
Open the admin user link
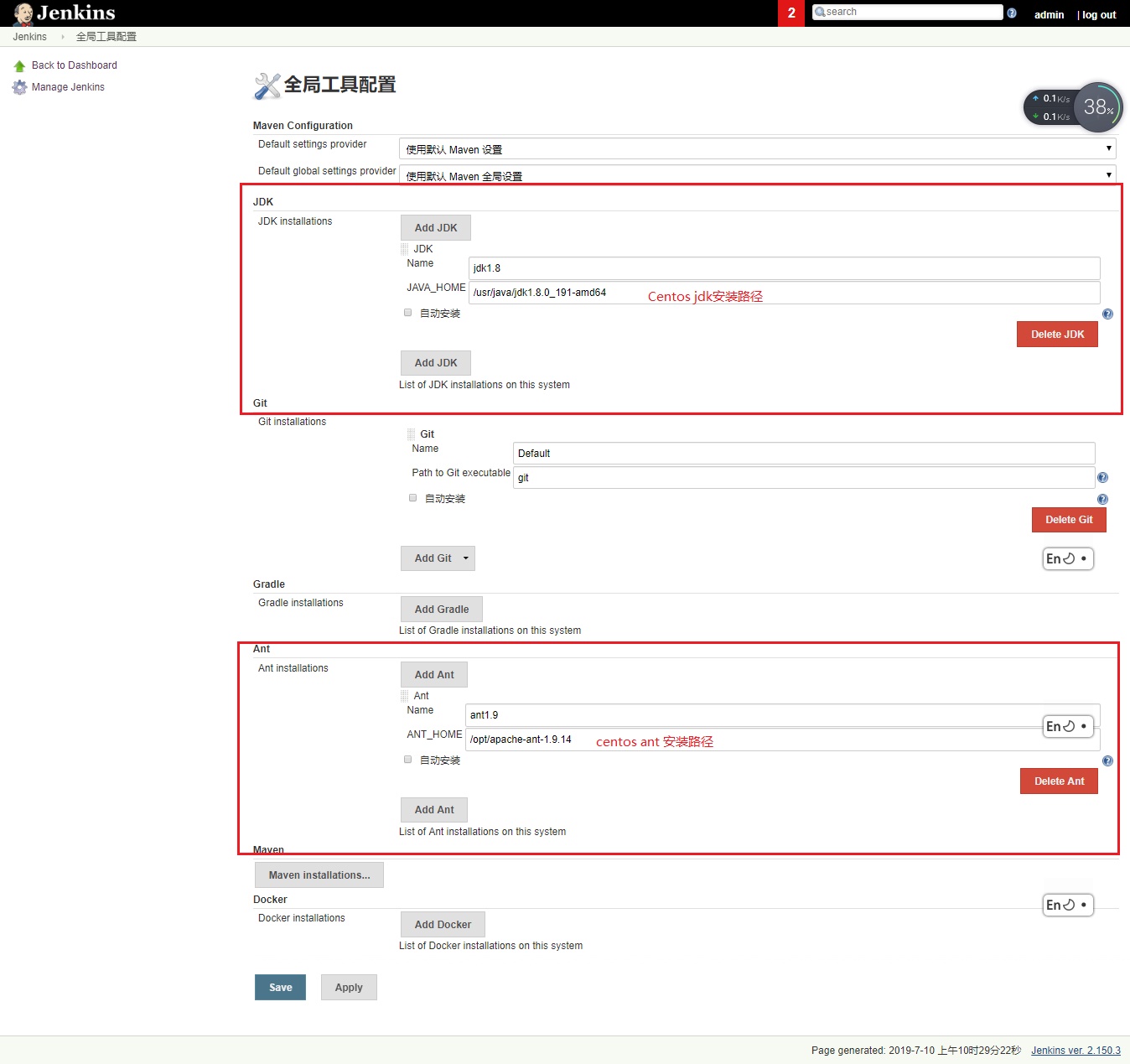point(1049,15)
